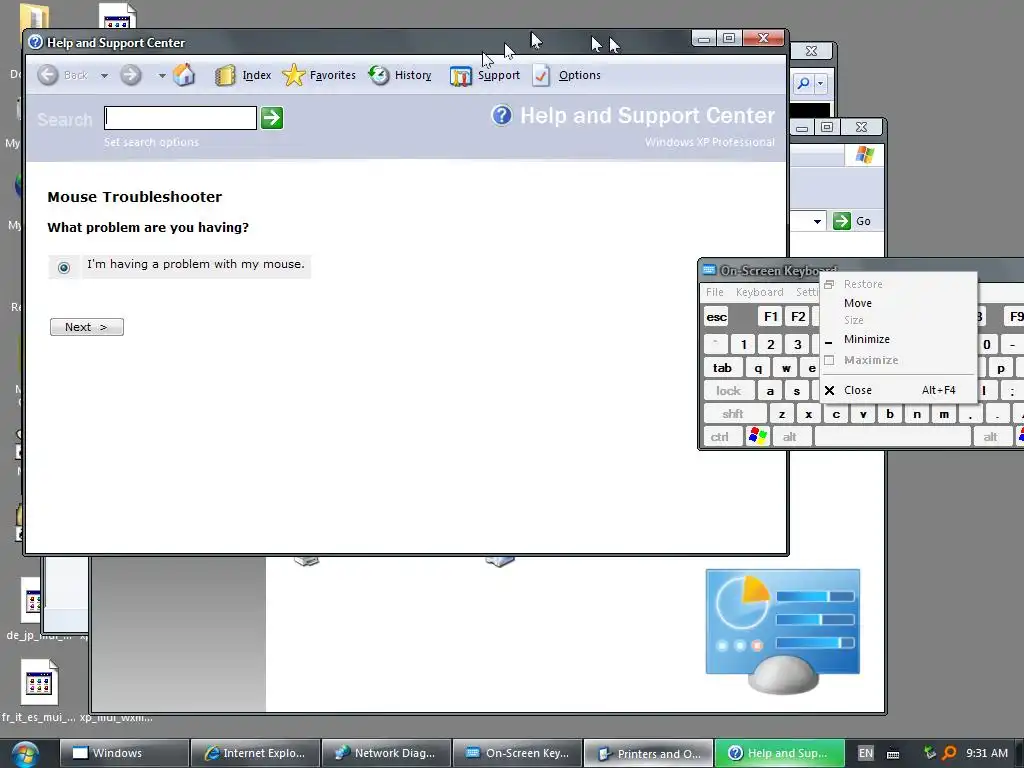Screen dimensions: 1024x768
Task: Click the Forward arrow in Help toolbar
Action: [131, 75]
